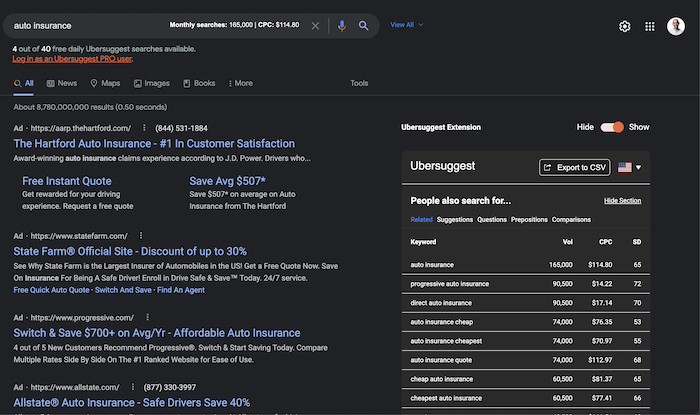Open Allstate Auto Insurance ad title
The image size is (700, 415).
point(132,403)
